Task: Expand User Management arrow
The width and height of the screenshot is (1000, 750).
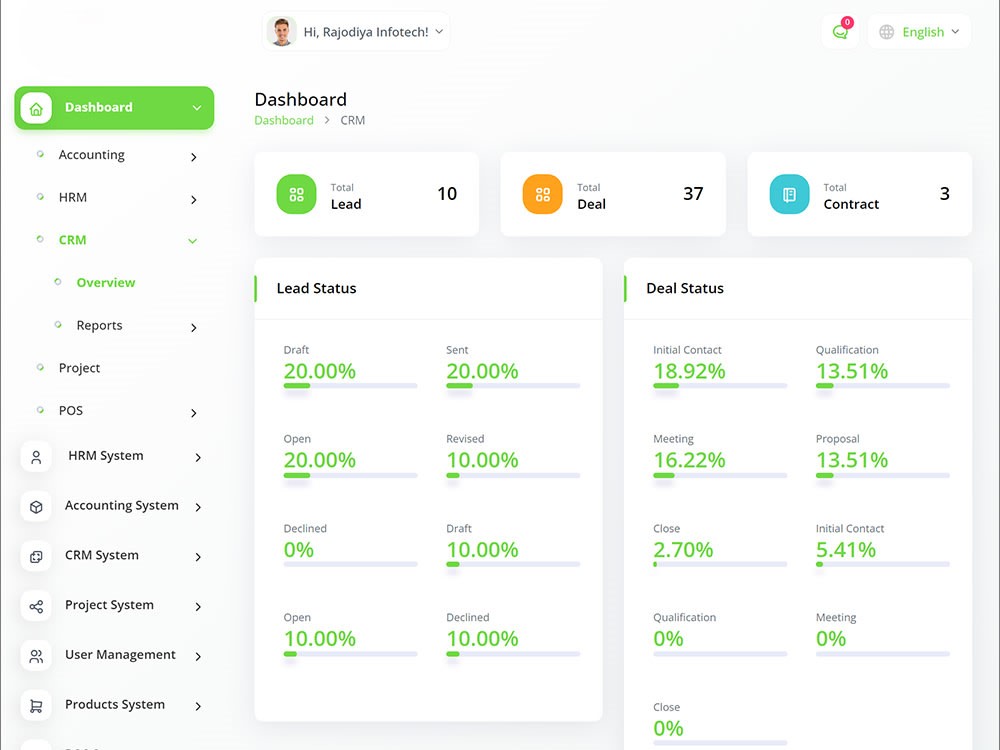Action: (x=198, y=656)
